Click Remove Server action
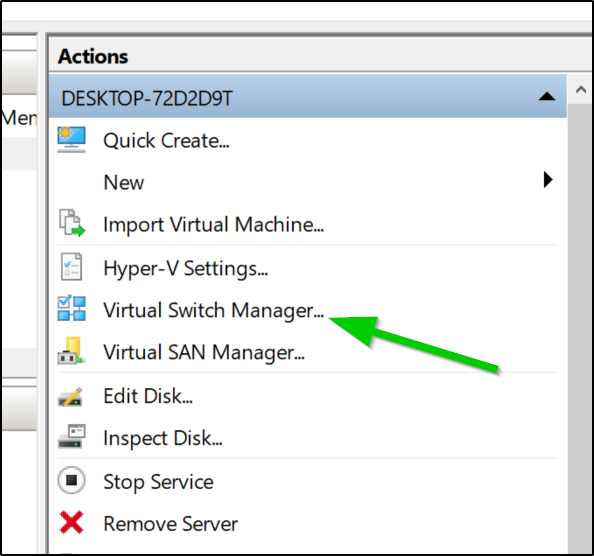The width and height of the screenshot is (594, 556). [x=170, y=524]
